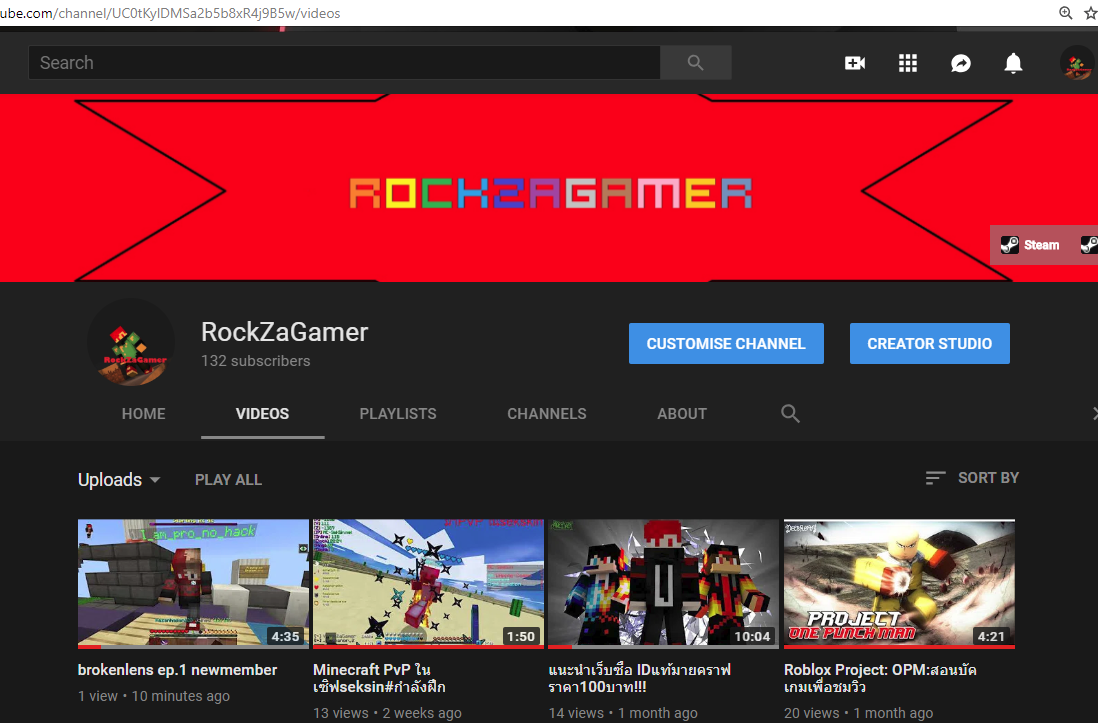Open the messages share bubble icon
Image resolution: width=1098 pixels, height=723 pixels.
(961, 63)
